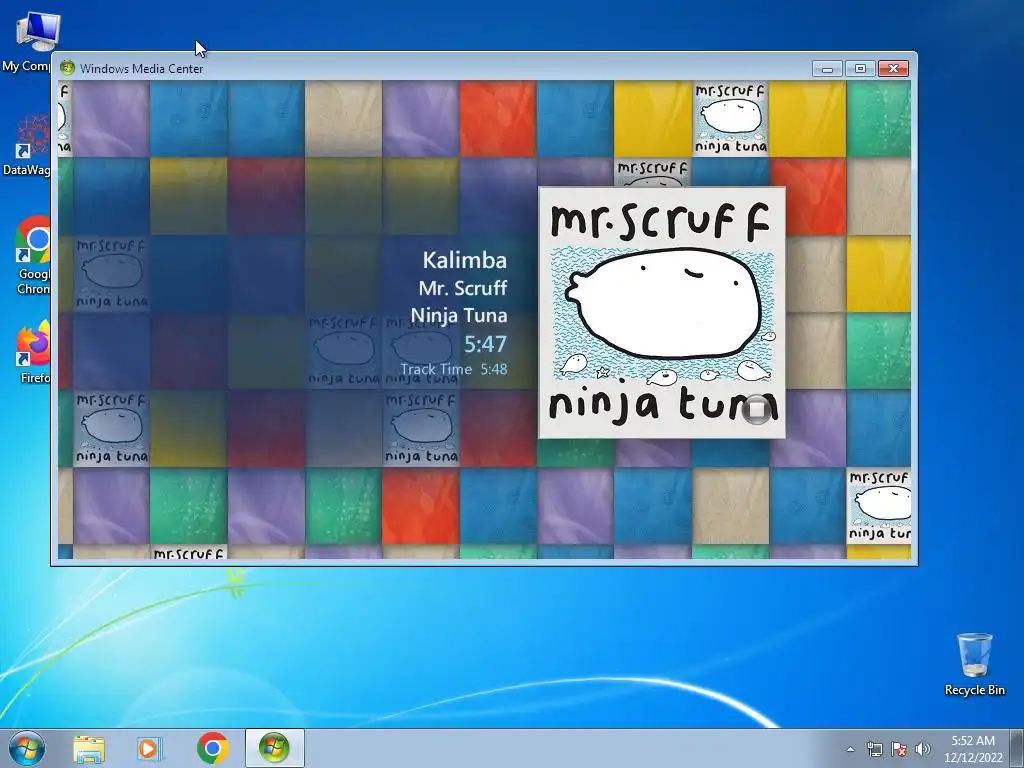Open the clock showing 5:52 AM
Image resolution: width=1024 pixels, height=768 pixels.
pos(973,749)
